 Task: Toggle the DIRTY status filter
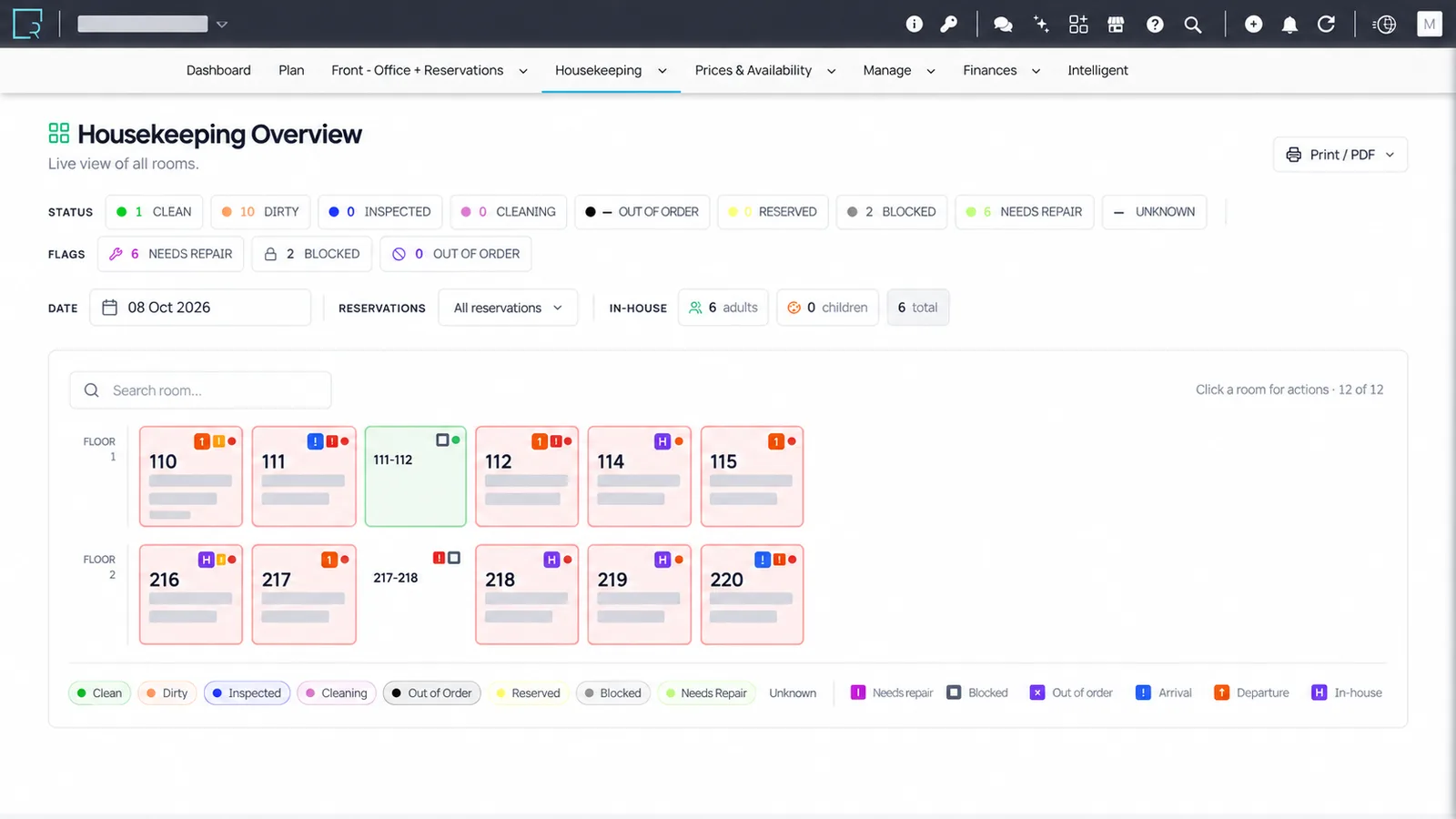(260, 212)
